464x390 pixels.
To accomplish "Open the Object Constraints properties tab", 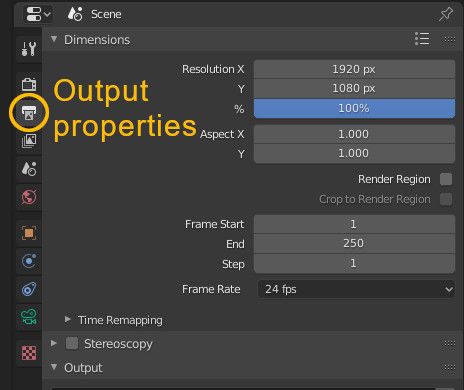I will pos(29,289).
